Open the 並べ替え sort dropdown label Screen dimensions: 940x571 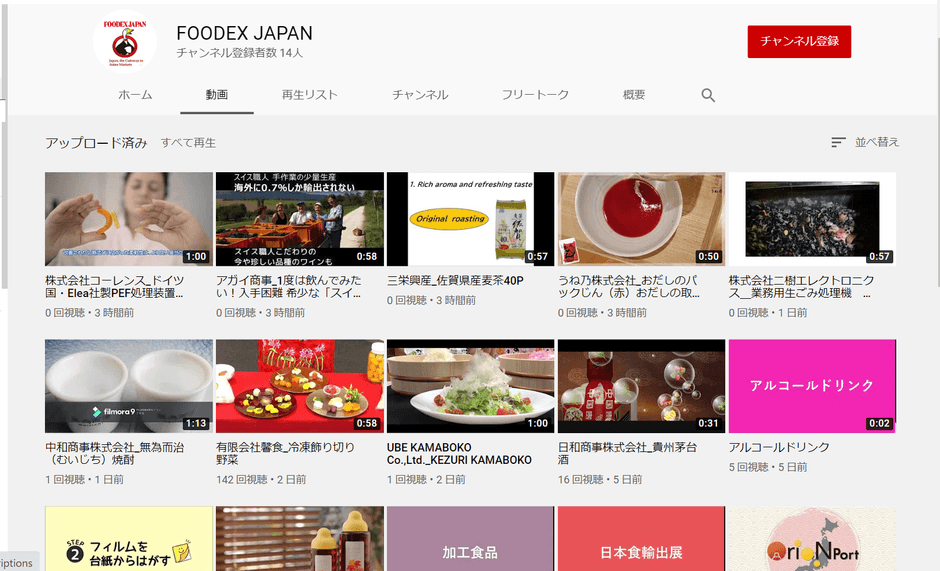tap(877, 142)
